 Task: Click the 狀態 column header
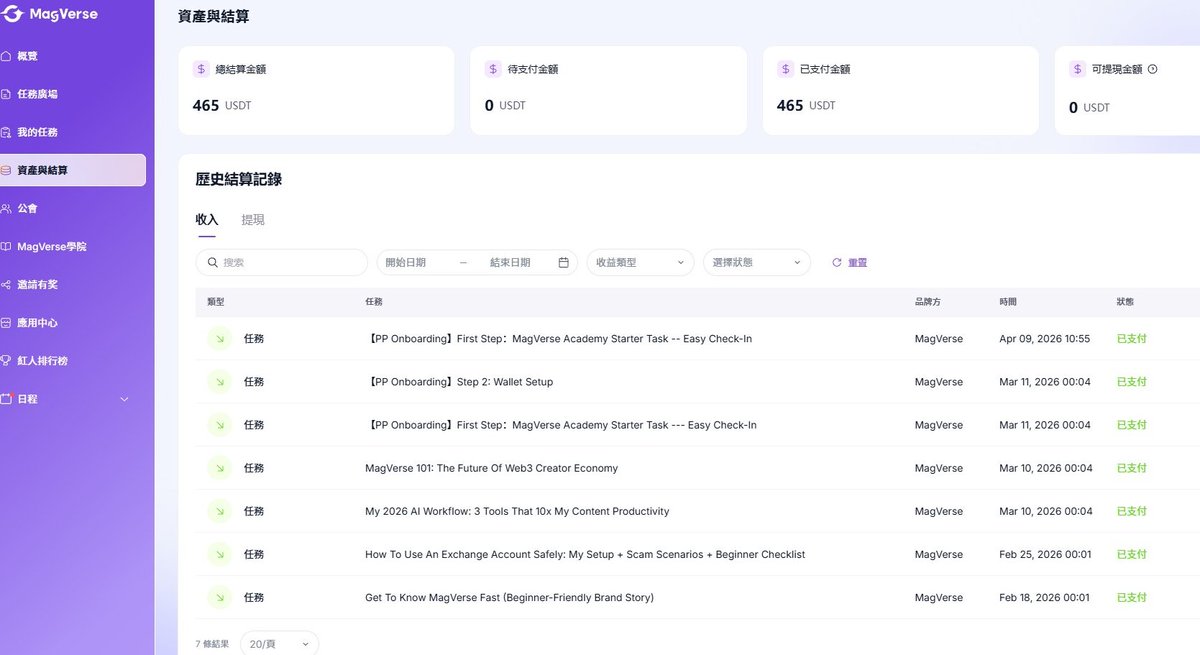pyautogui.click(x=1126, y=301)
